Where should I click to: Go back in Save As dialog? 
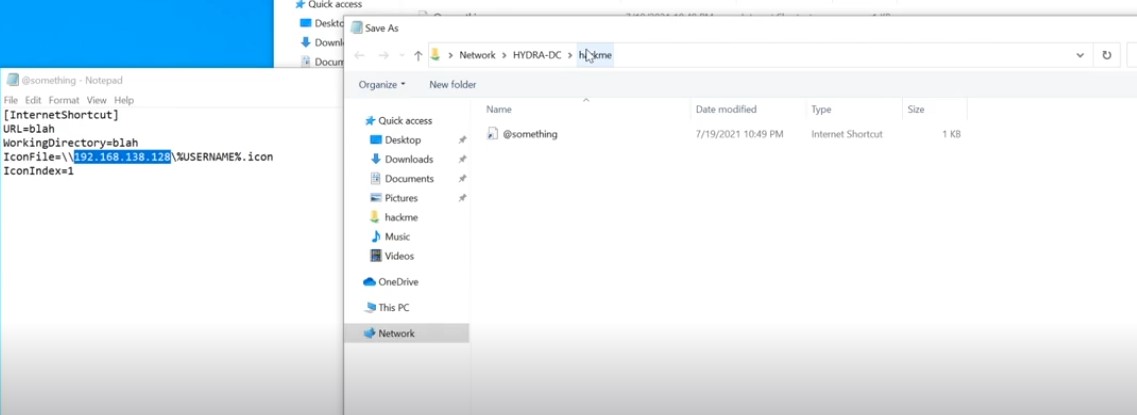point(359,55)
